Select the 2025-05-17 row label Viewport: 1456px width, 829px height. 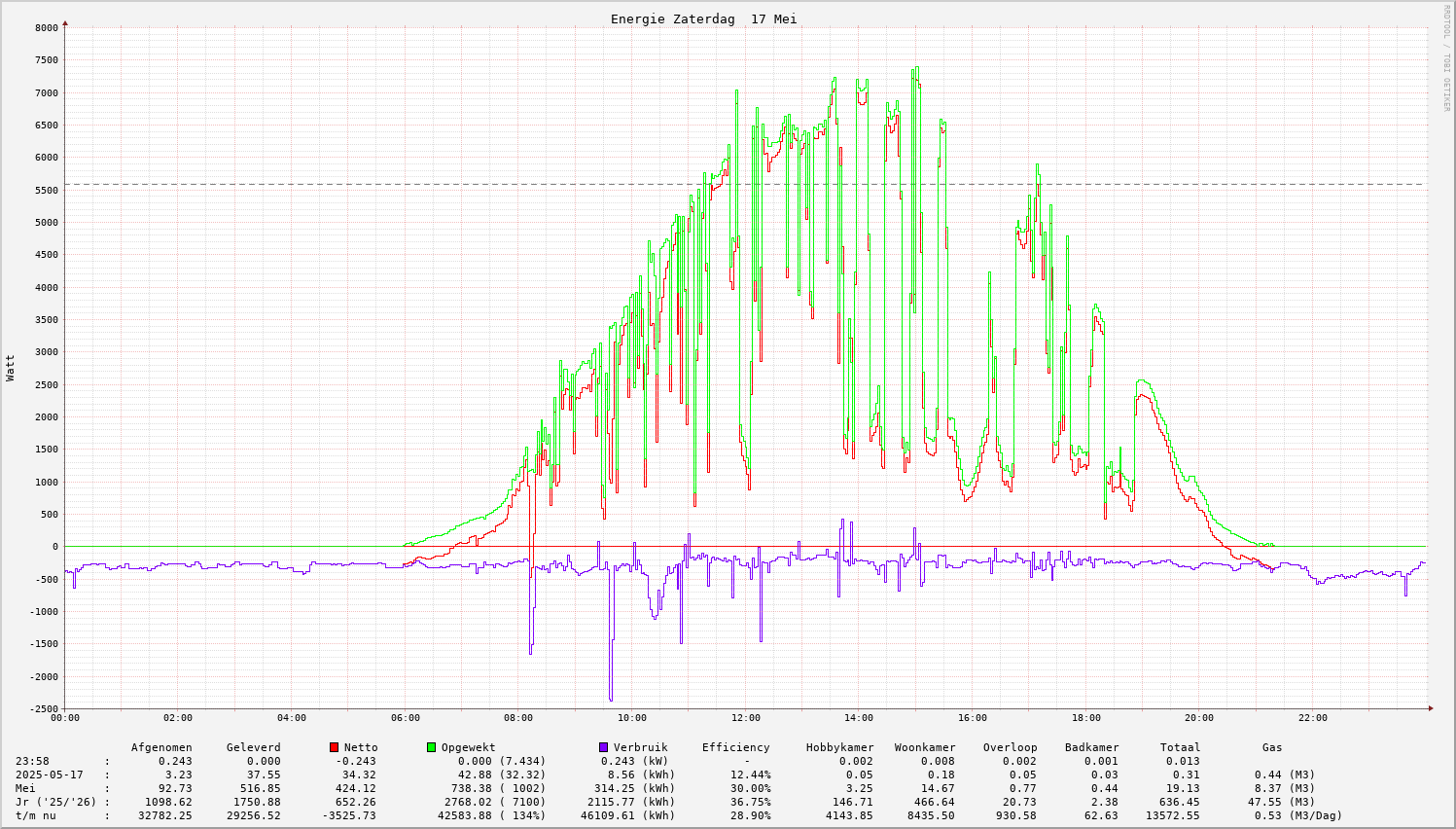49,775
